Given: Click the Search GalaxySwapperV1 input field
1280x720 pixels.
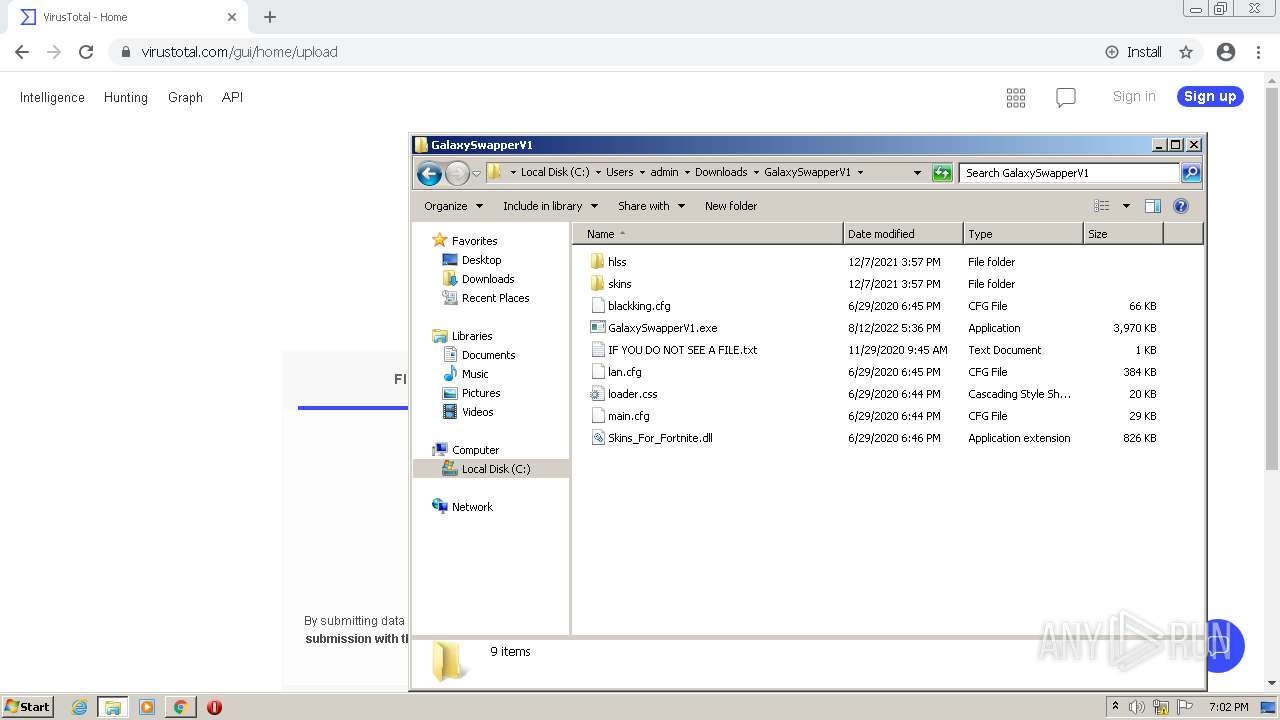Looking at the screenshot, I should (1069, 173).
